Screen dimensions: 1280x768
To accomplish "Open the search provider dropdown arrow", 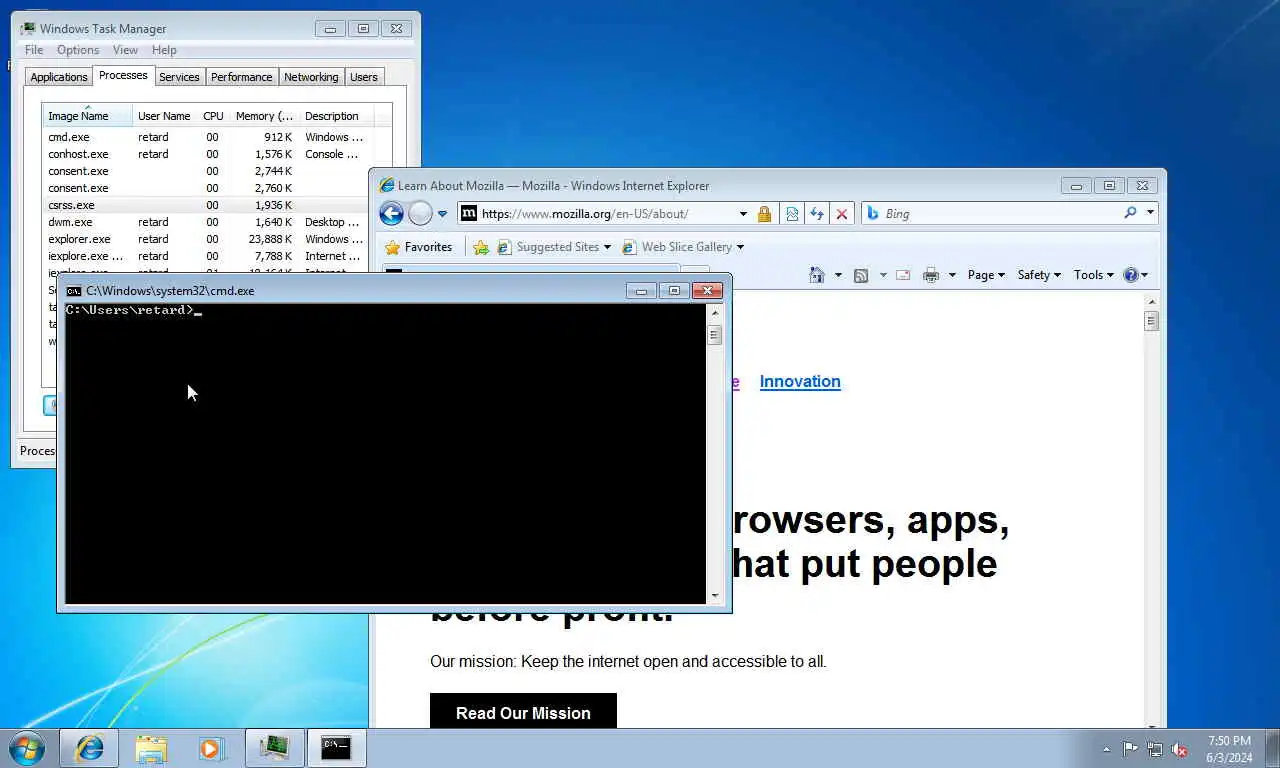I will pyautogui.click(x=1150, y=213).
